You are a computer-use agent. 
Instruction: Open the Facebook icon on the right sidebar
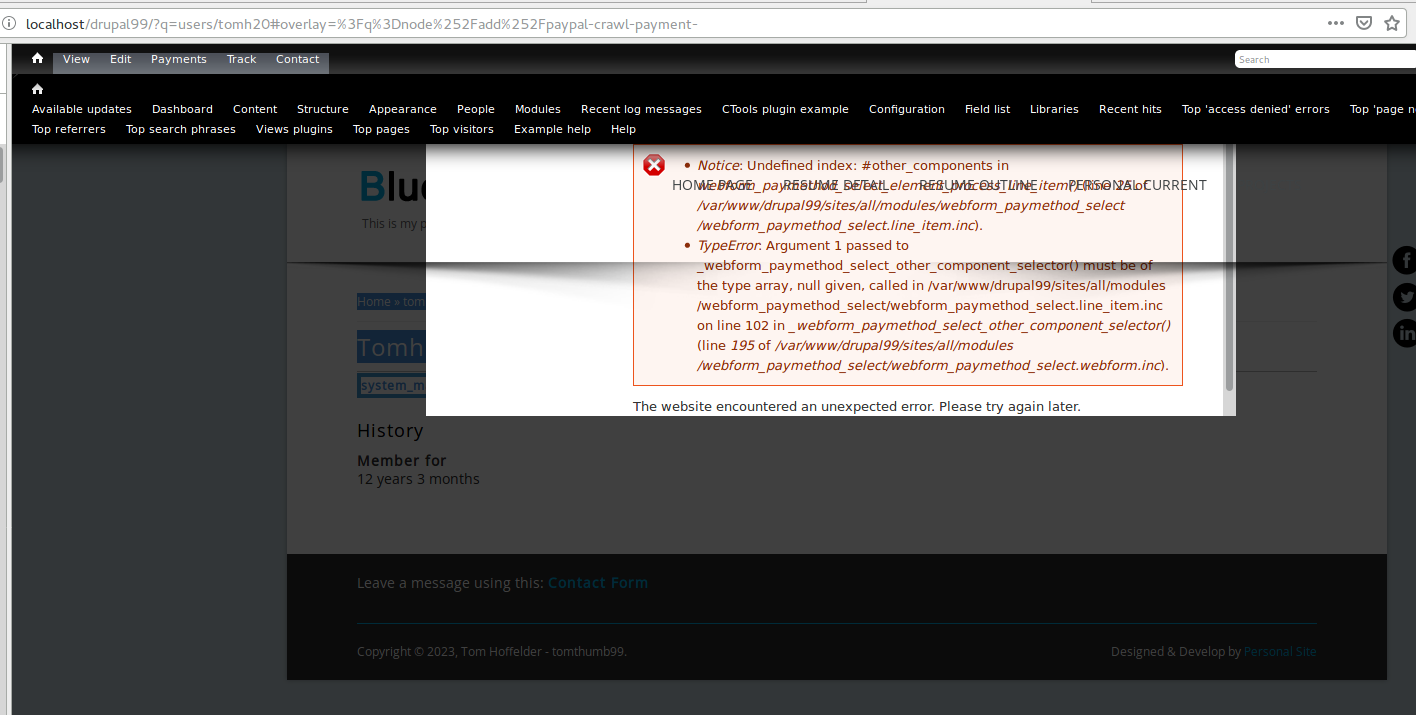tap(1404, 260)
